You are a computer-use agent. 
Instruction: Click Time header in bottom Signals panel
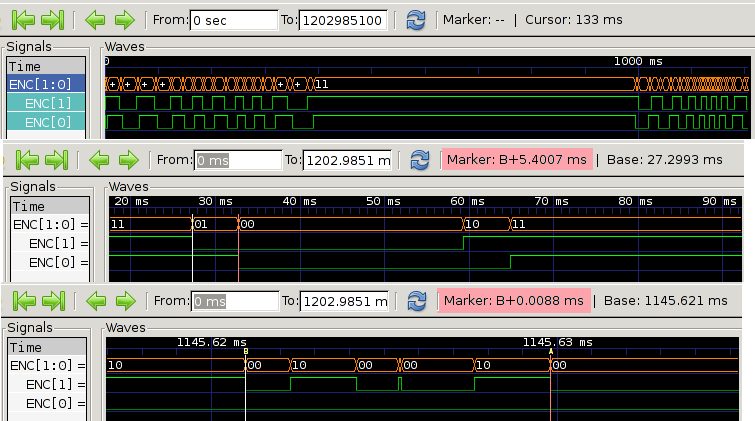pyautogui.click(x=47, y=347)
